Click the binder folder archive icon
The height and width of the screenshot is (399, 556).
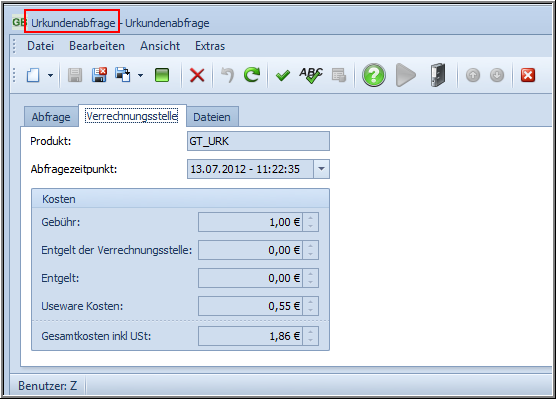point(438,75)
